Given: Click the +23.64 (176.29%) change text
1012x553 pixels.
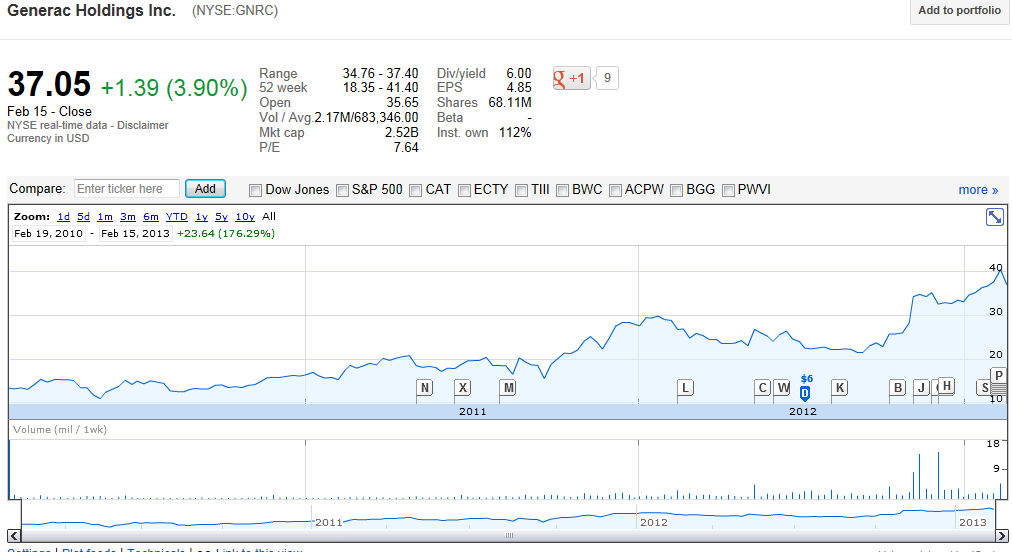Looking at the screenshot, I should click(226, 234).
